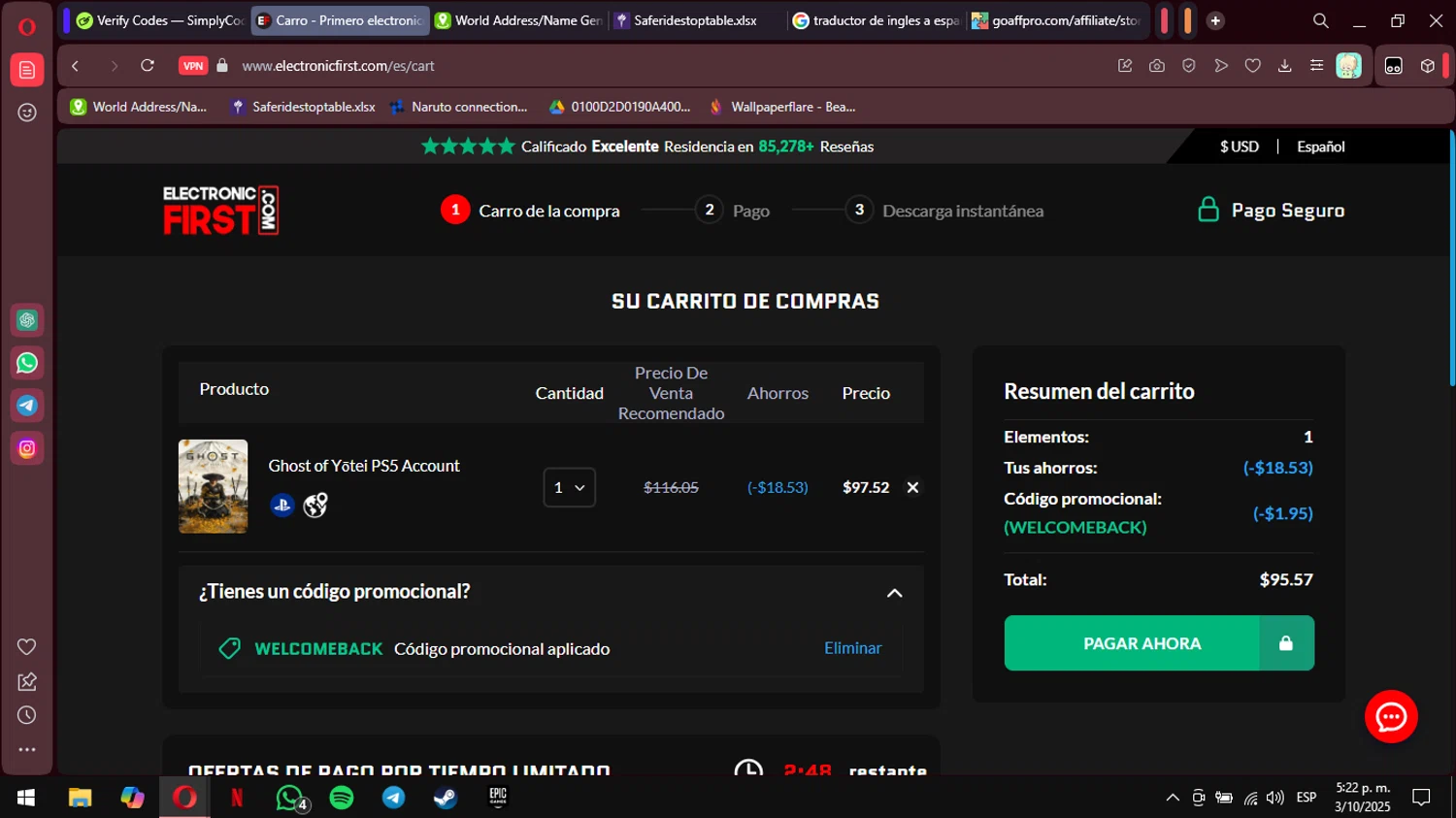Open volume control in system tray

pyautogui.click(x=1275, y=798)
